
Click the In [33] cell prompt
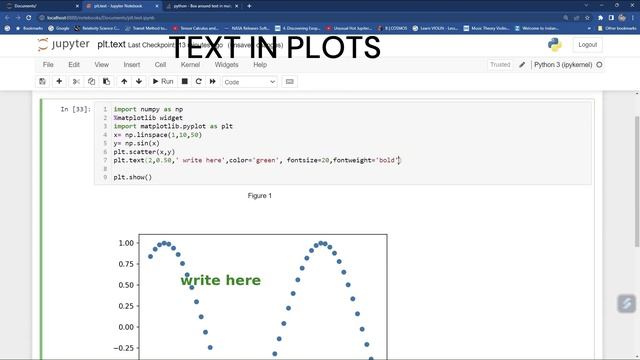[x=76, y=109]
